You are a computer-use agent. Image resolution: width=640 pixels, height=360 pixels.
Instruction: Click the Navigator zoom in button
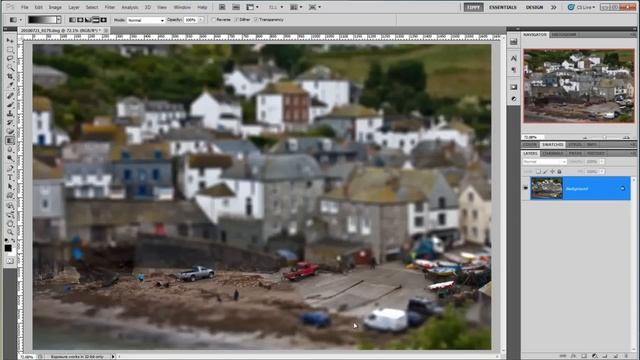click(627, 137)
